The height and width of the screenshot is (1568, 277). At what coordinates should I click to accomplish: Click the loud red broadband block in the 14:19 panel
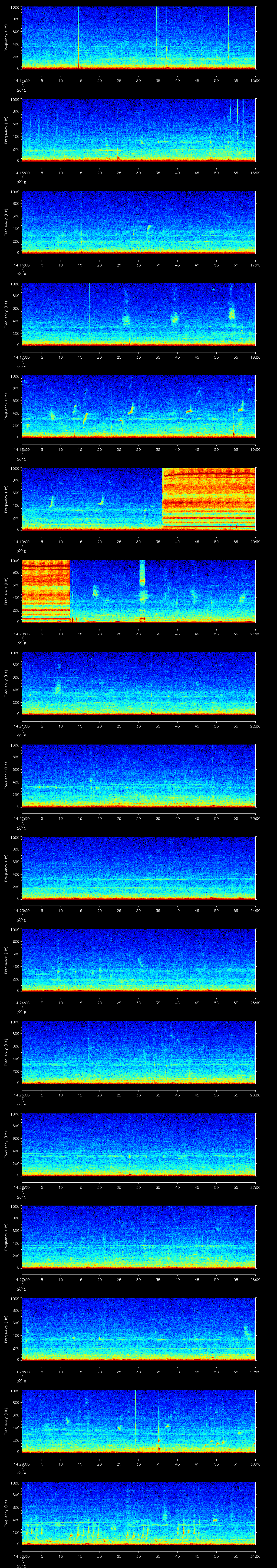pos(209,499)
